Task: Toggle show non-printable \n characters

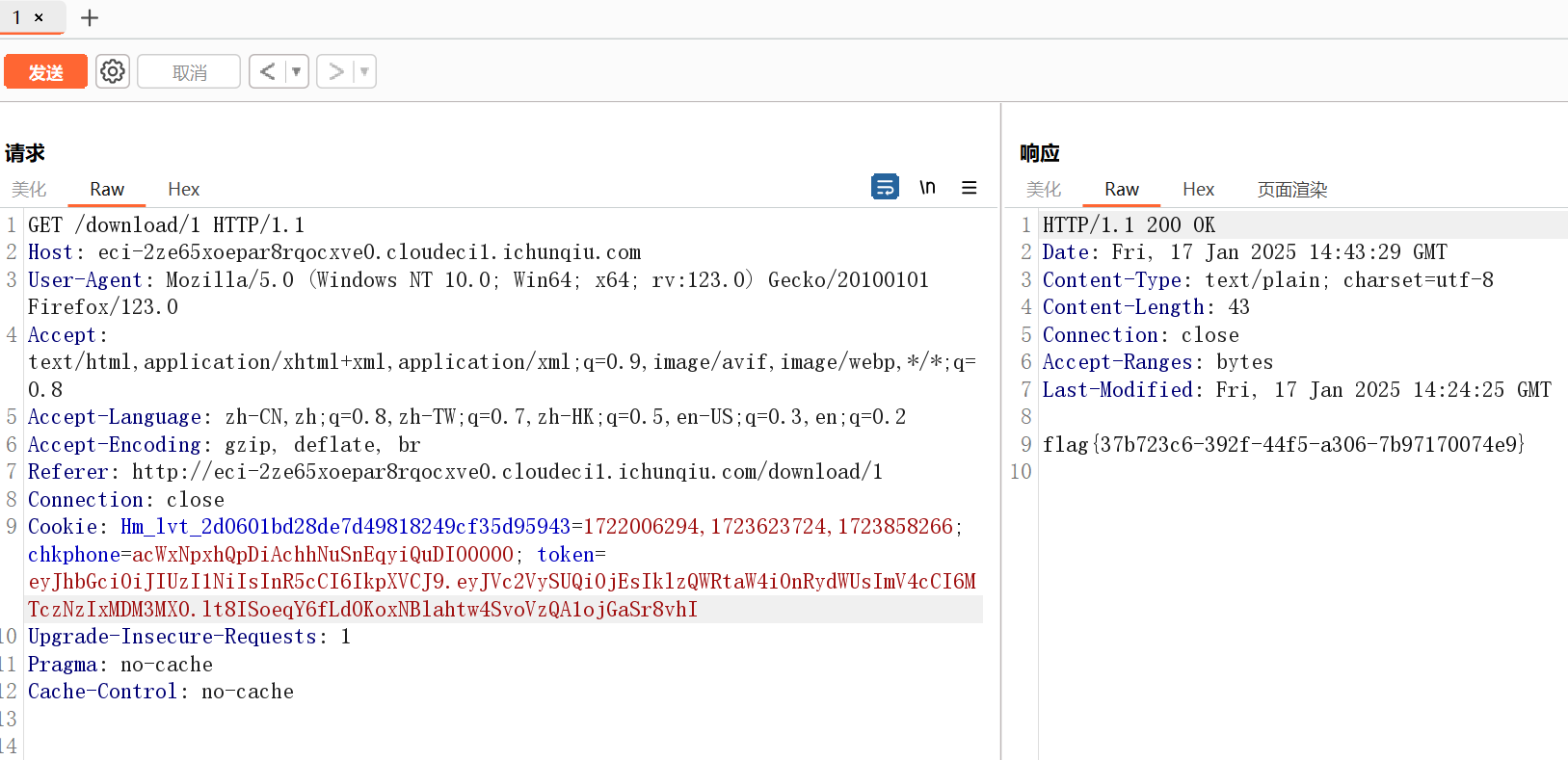Action: pos(927,187)
